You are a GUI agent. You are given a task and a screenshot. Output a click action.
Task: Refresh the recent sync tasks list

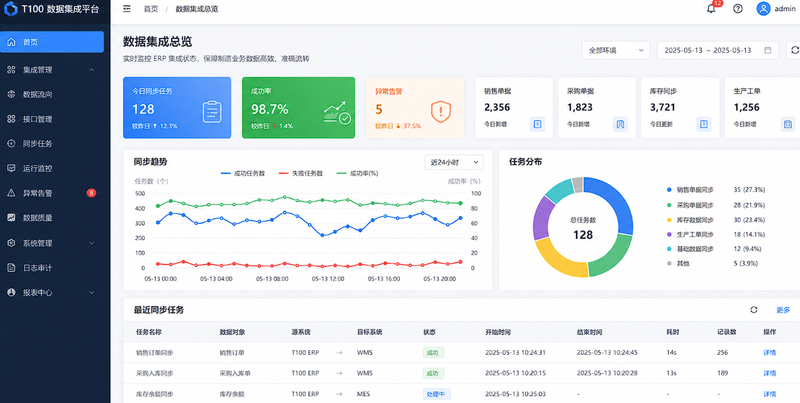point(754,310)
